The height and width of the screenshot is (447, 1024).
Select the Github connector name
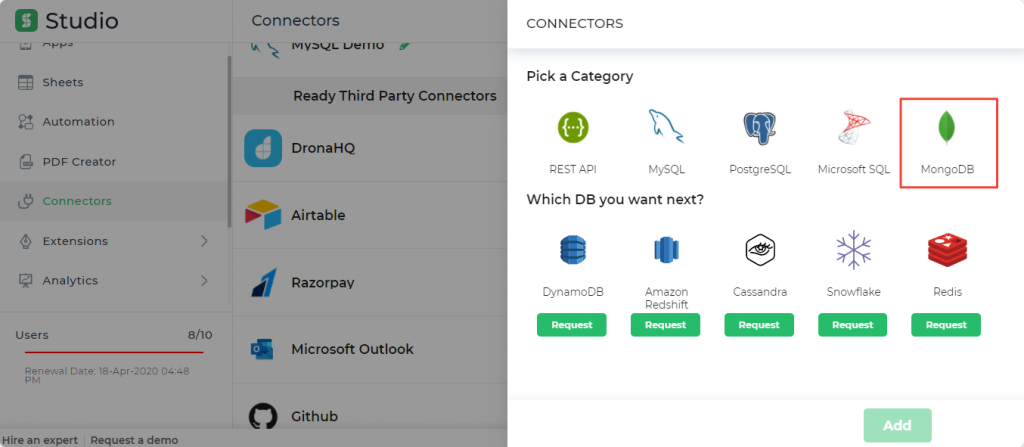click(314, 416)
